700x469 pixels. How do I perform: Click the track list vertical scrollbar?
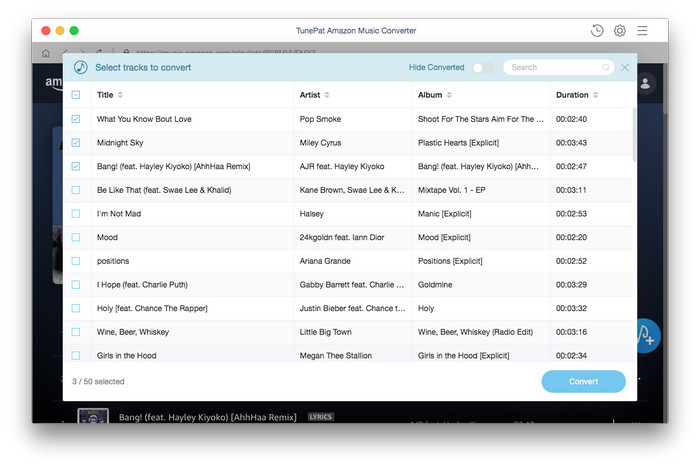pyautogui.click(x=634, y=135)
